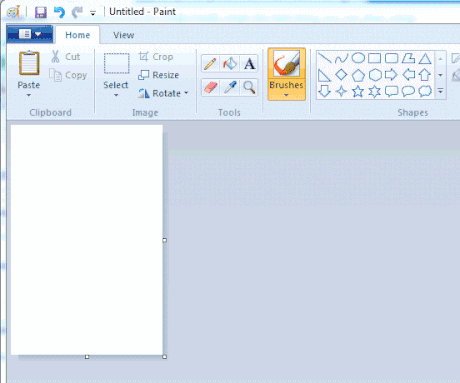Click the Save icon in quick access toolbar
This screenshot has width=460, height=383.
pyautogui.click(x=41, y=13)
